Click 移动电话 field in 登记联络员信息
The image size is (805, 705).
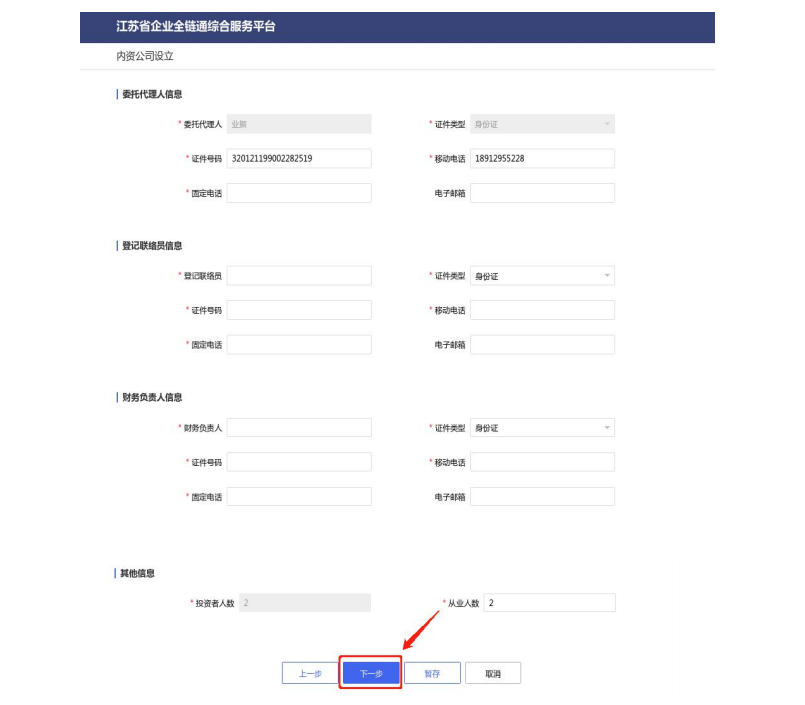(x=543, y=310)
